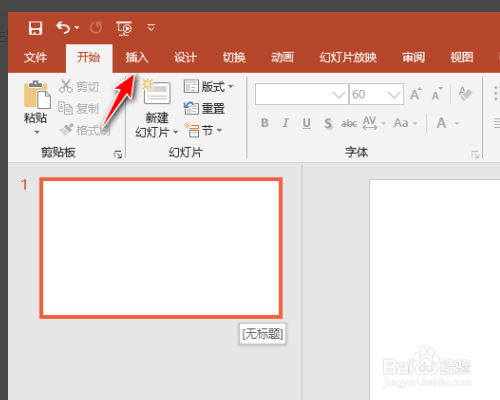500x400 pixels.
Task: Save the presentation with the disk icon
Action: tap(35, 28)
